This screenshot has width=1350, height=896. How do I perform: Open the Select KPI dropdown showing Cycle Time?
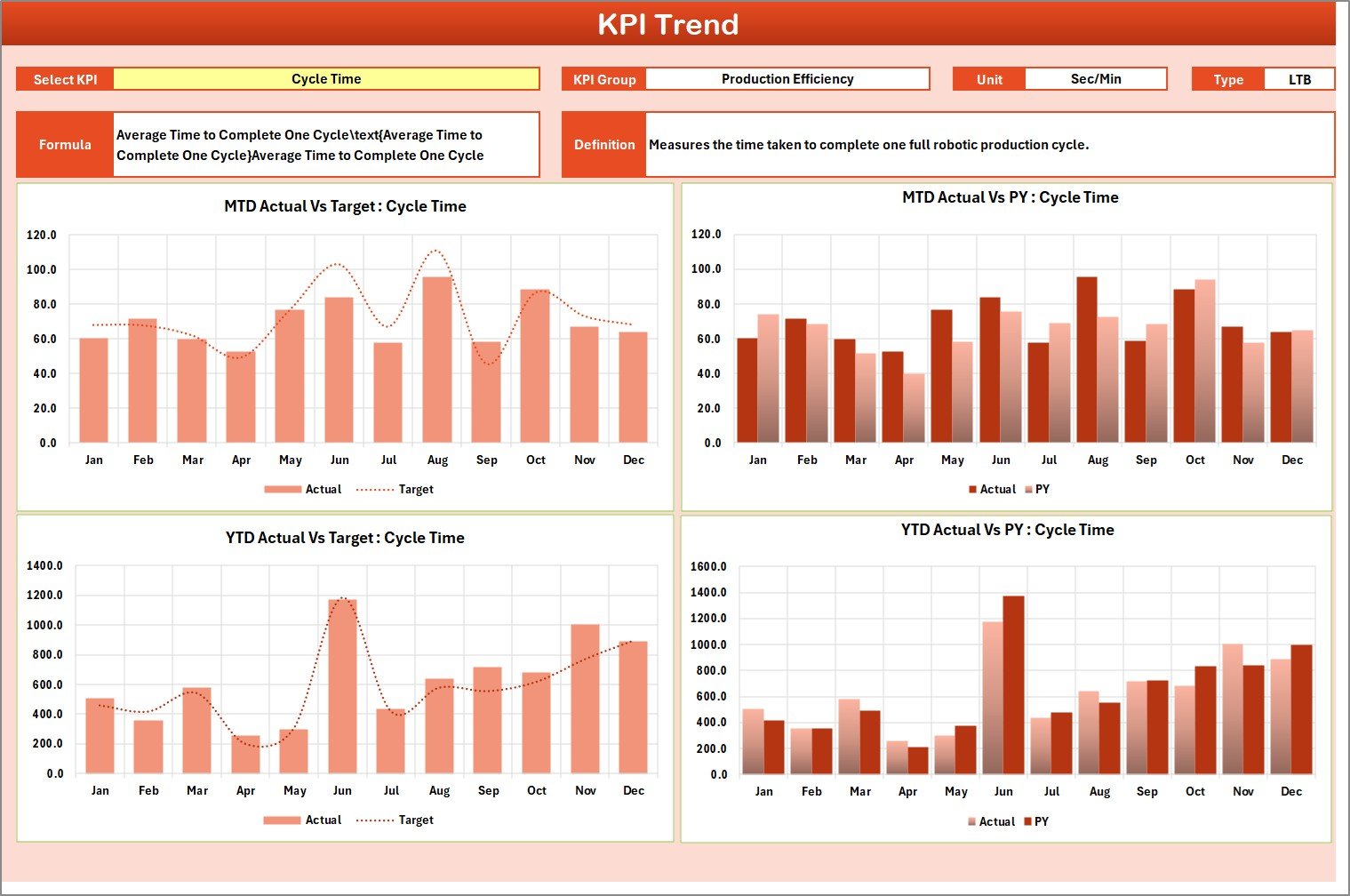[x=327, y=78]
